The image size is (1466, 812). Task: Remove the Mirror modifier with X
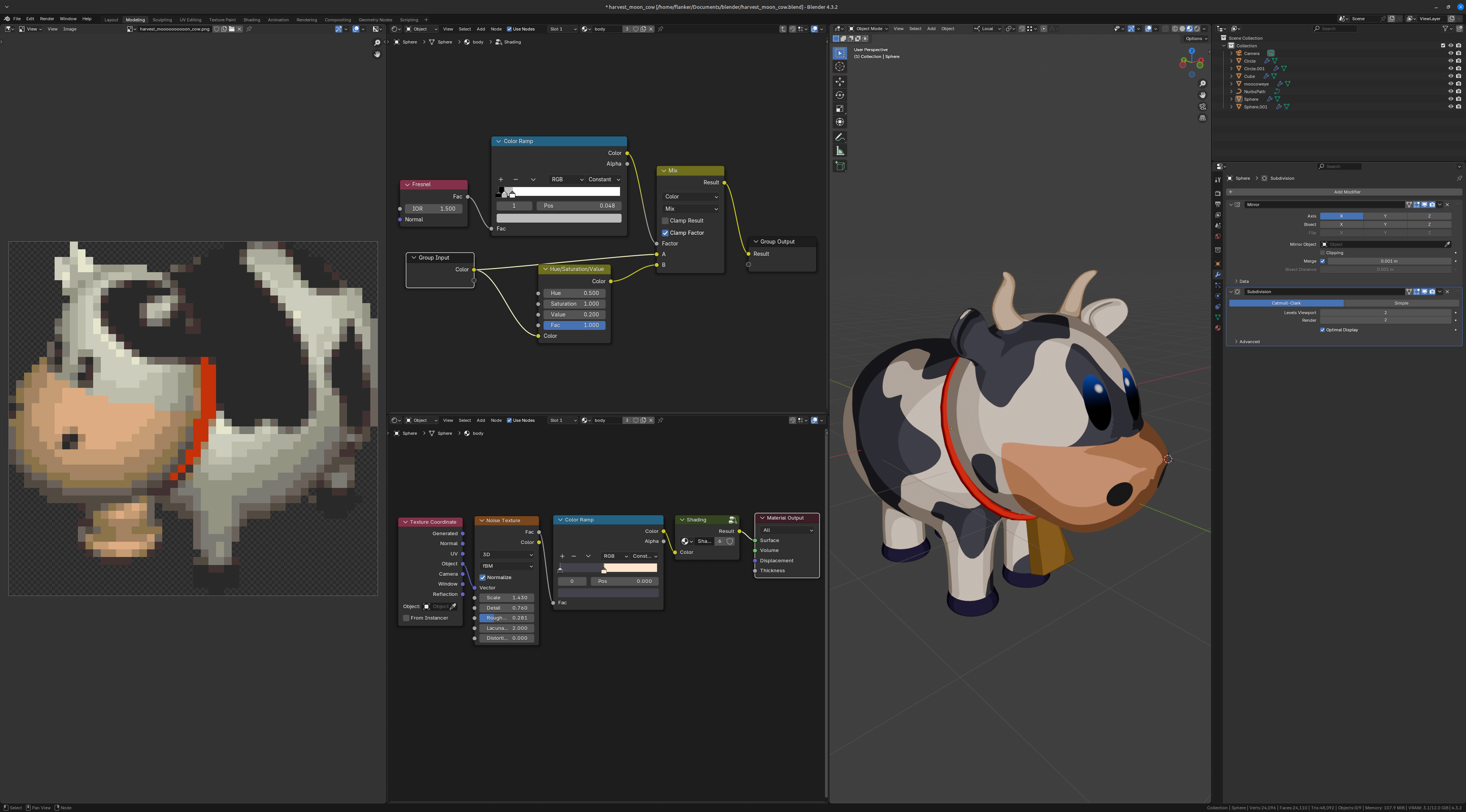tap(1448, 204)
